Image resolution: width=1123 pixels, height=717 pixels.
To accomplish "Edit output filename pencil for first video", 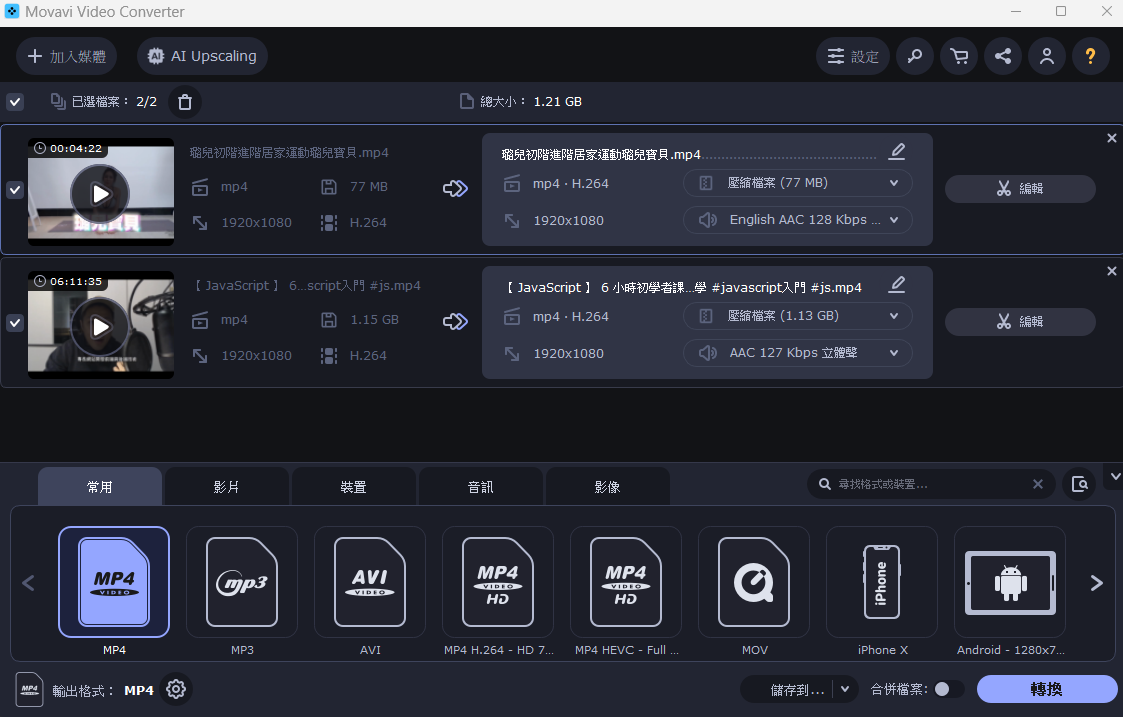I will pyautogui.click(x=897, y=151).
